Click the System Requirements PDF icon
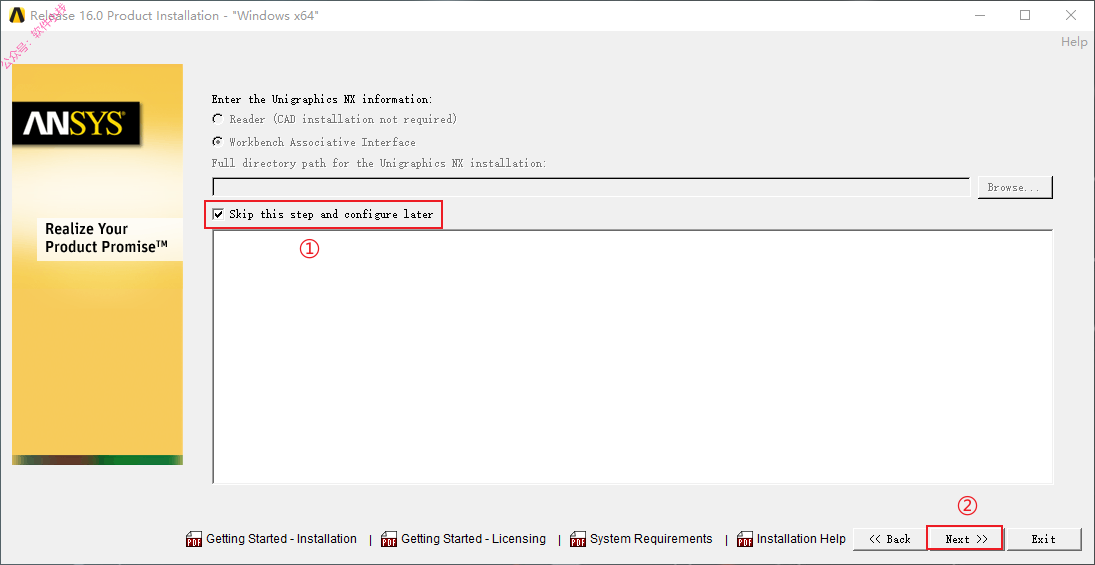The image size is (1095, 565). click(578, 539)
